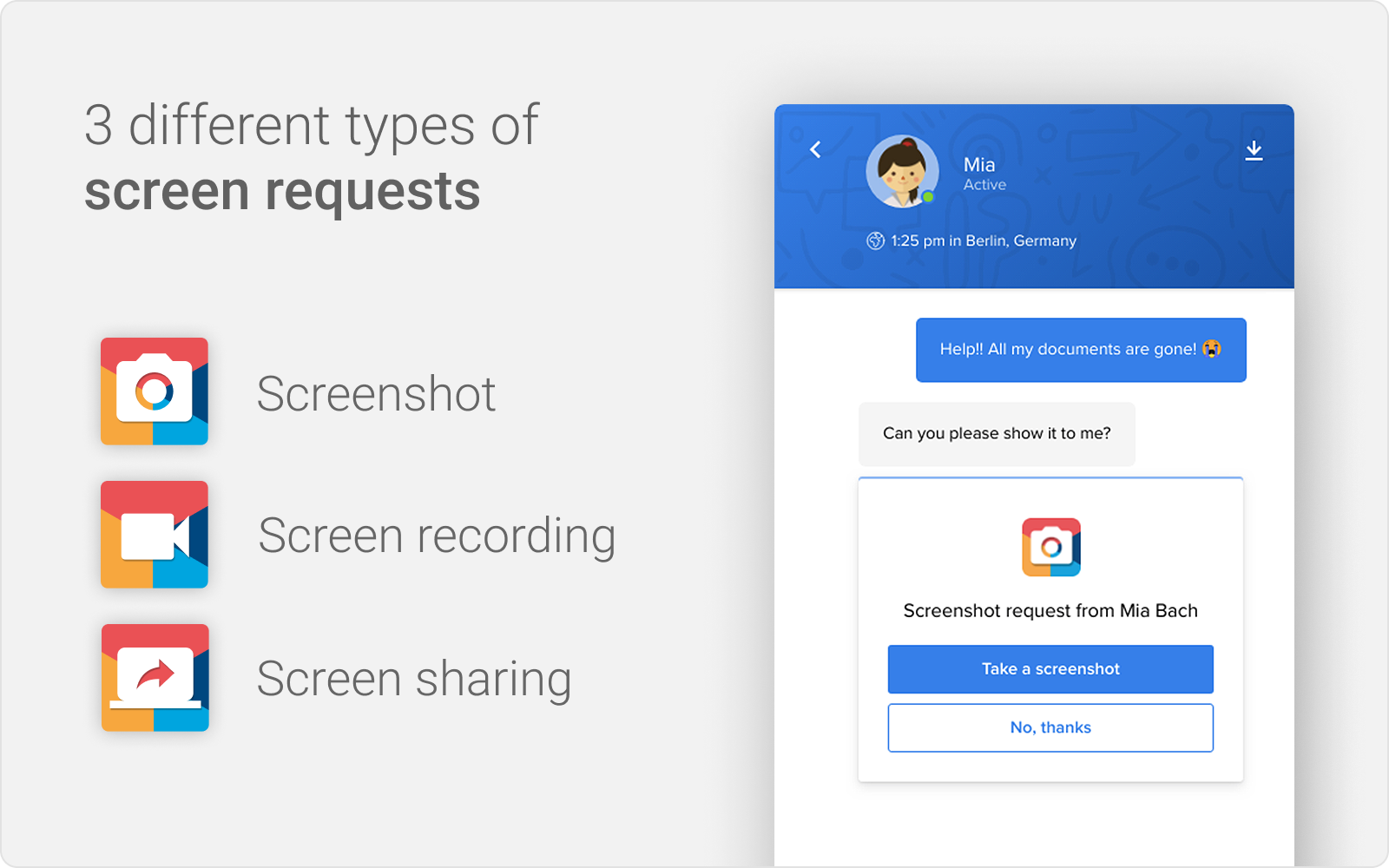Click the download icon in the chat header
The width and height of the screenshot is (1389, 868).
click(1254, 148)
